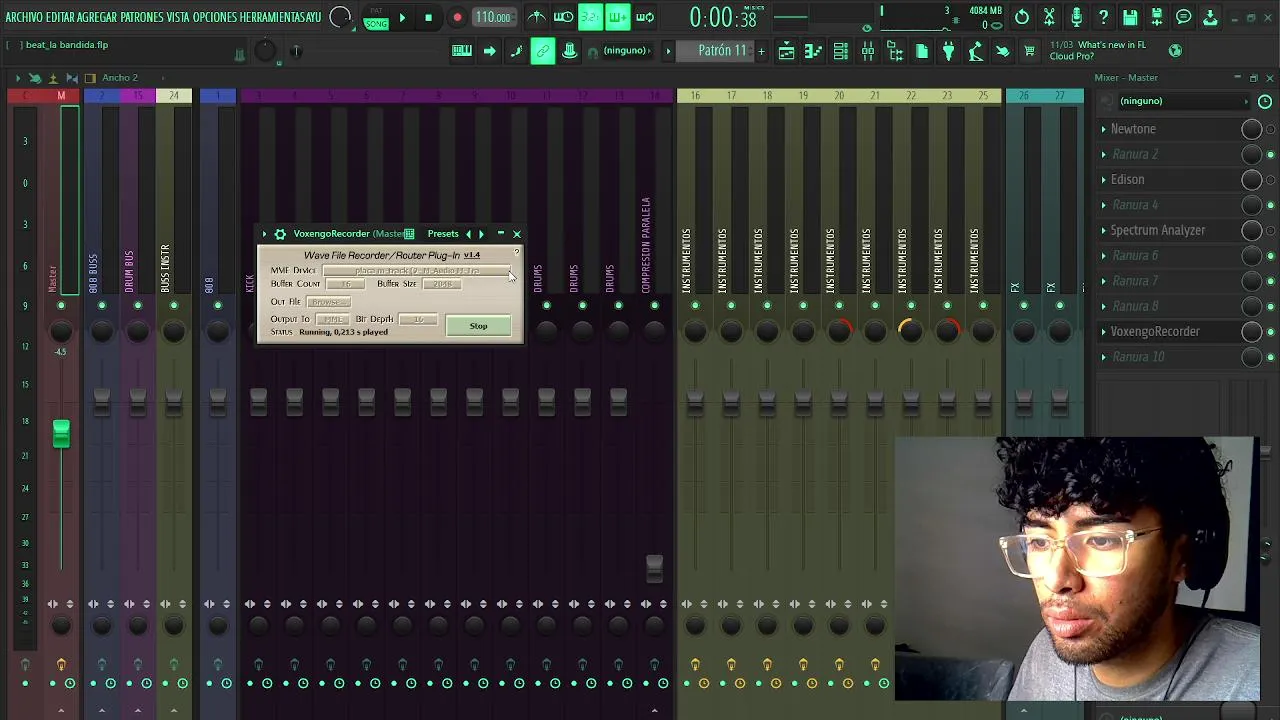
Task: Open the Browser view icon
Action: 895,51
